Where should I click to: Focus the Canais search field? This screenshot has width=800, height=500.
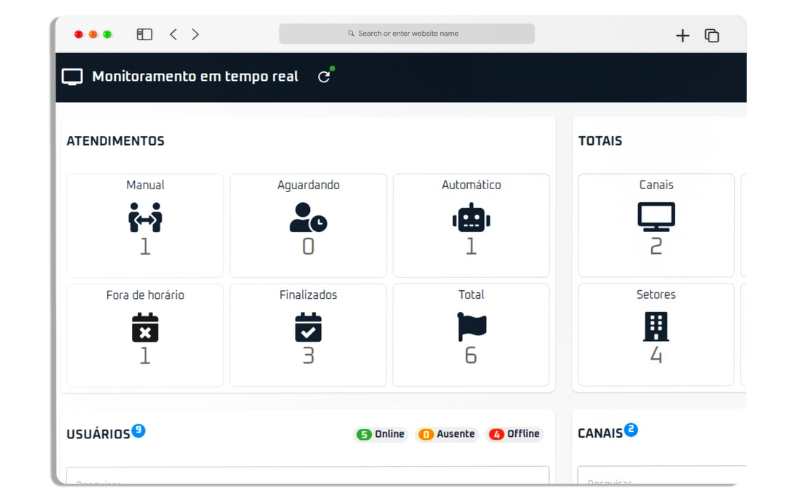pos(662,474)
